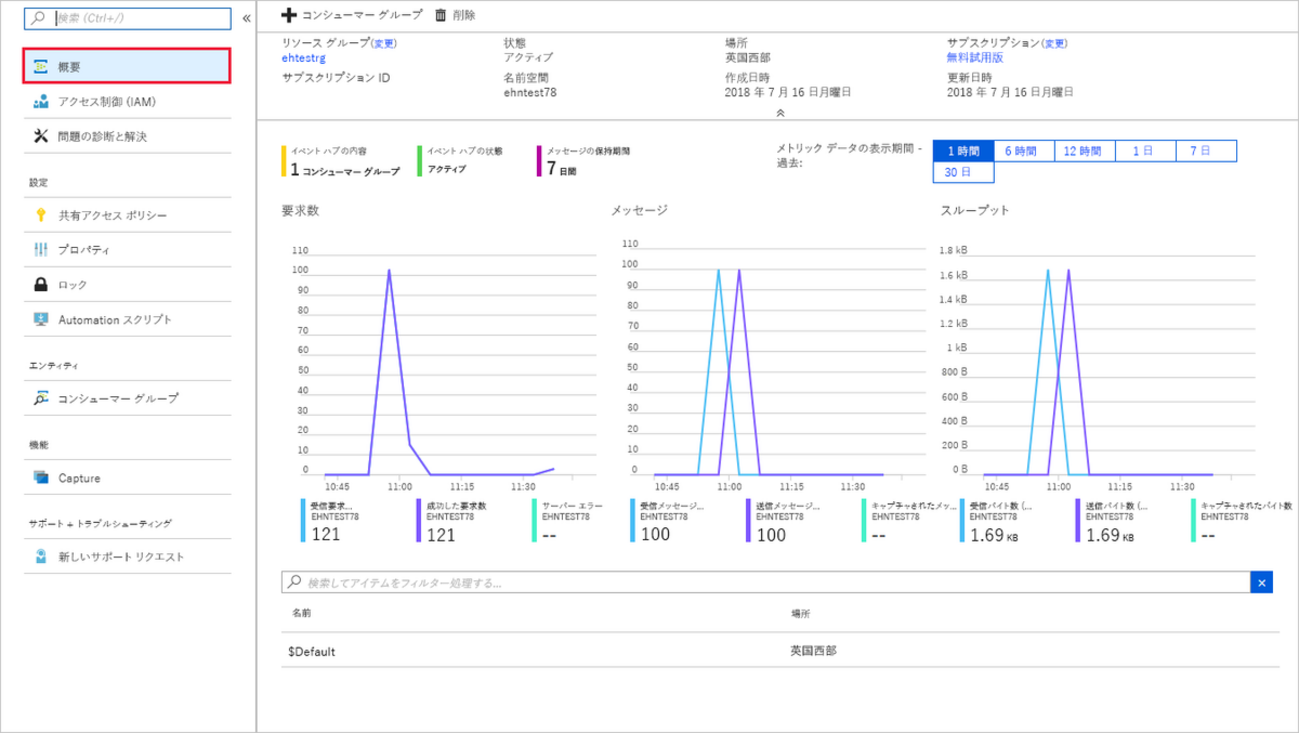Open the 概要 overview icon
Image resolution: width=1299 pixels, height=733 pixels.
(41, 66)
